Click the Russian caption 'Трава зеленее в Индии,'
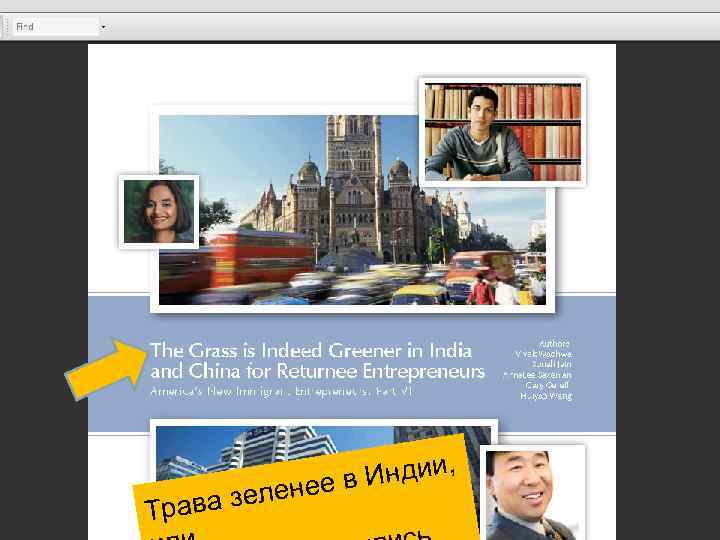Image resolution: width=720 pixels, height=540 pixels. 300,488
